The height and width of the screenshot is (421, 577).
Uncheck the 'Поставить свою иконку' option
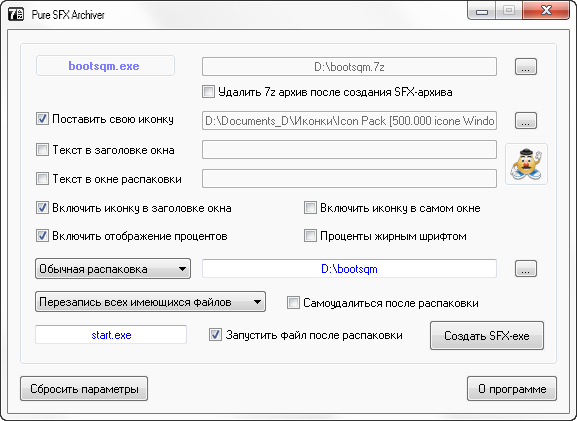pos(42,119)
